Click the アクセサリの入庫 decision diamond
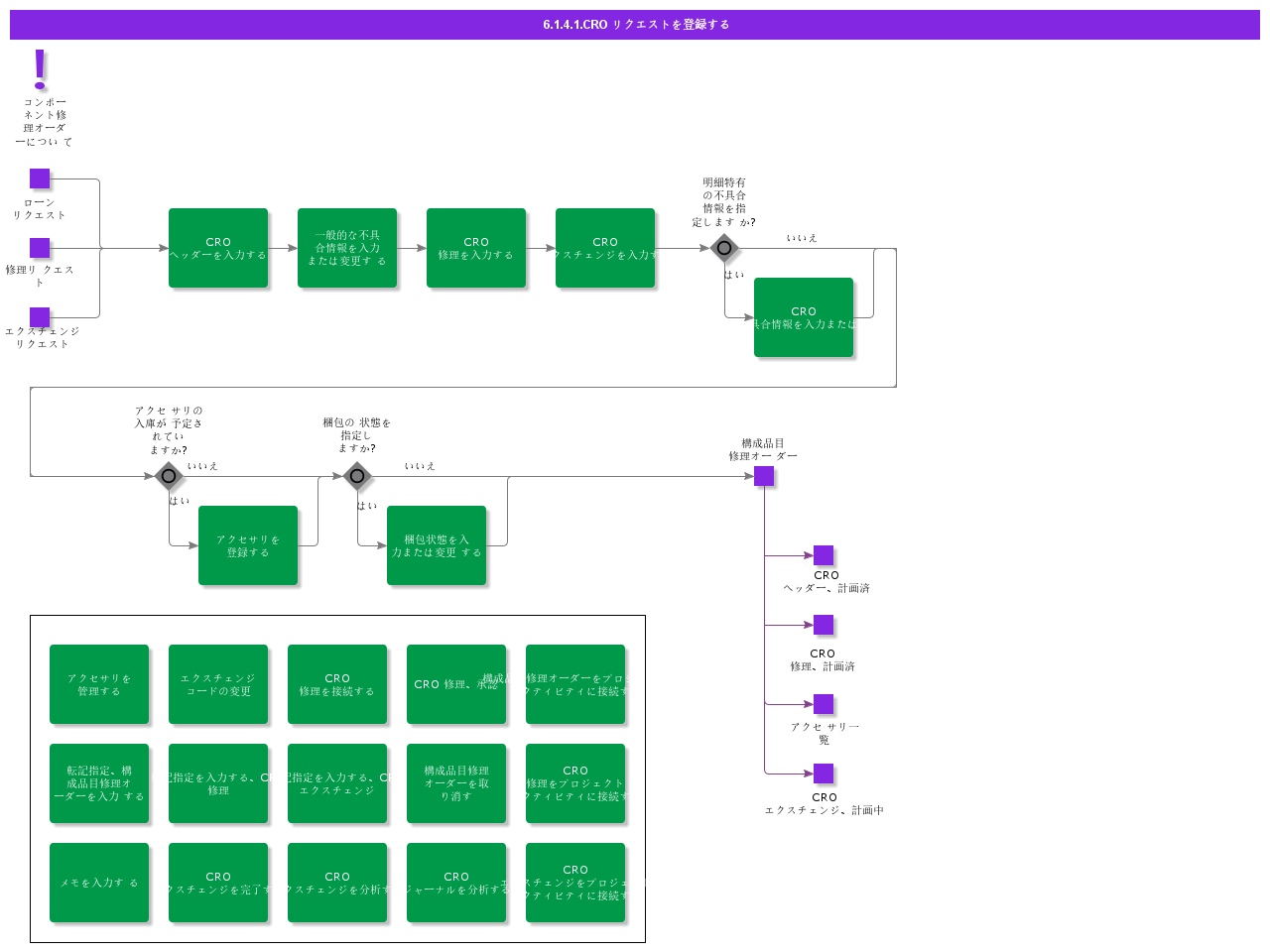 pos(169,476)
